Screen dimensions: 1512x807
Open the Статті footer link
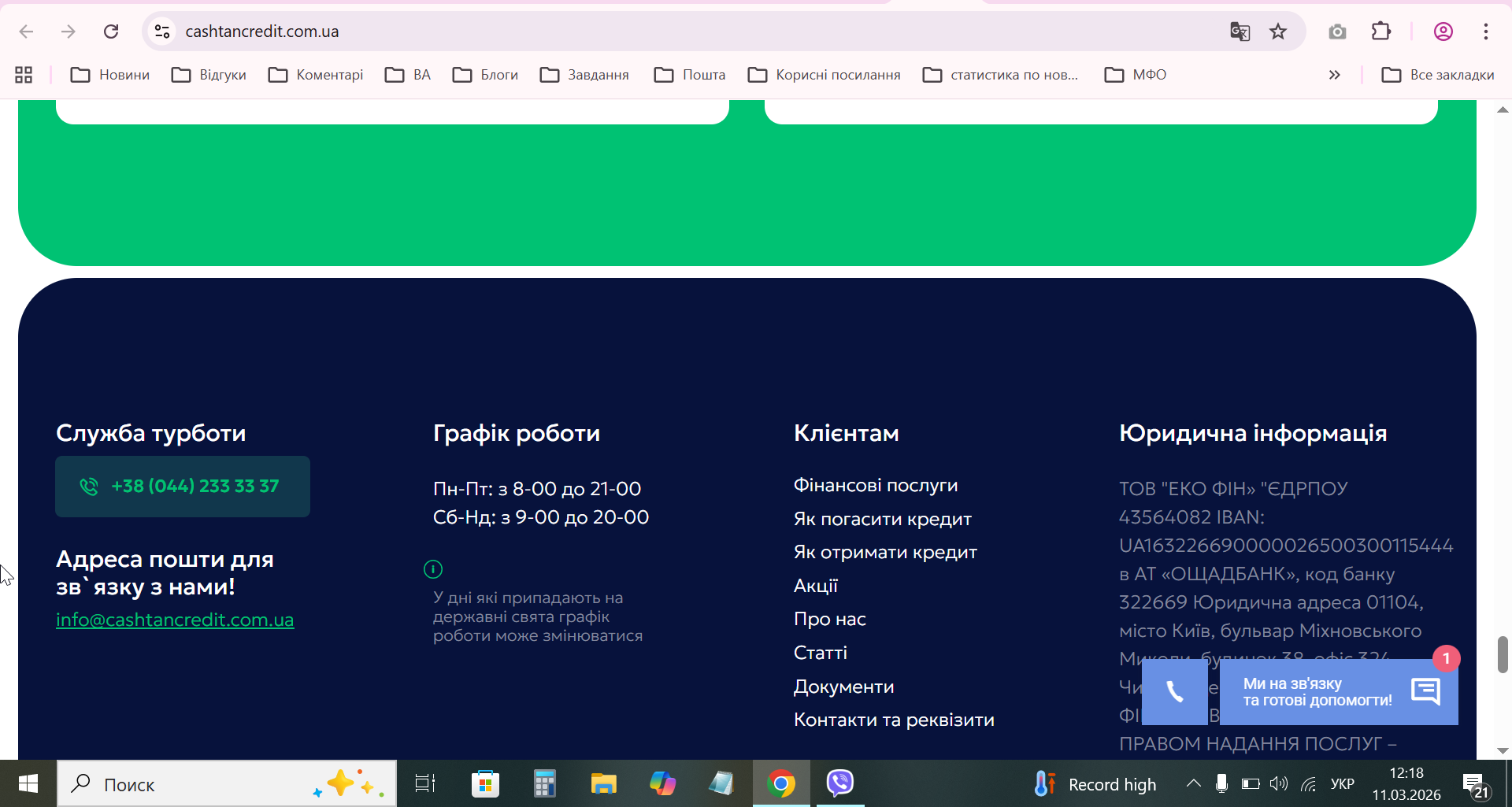(x=821, y=653)
